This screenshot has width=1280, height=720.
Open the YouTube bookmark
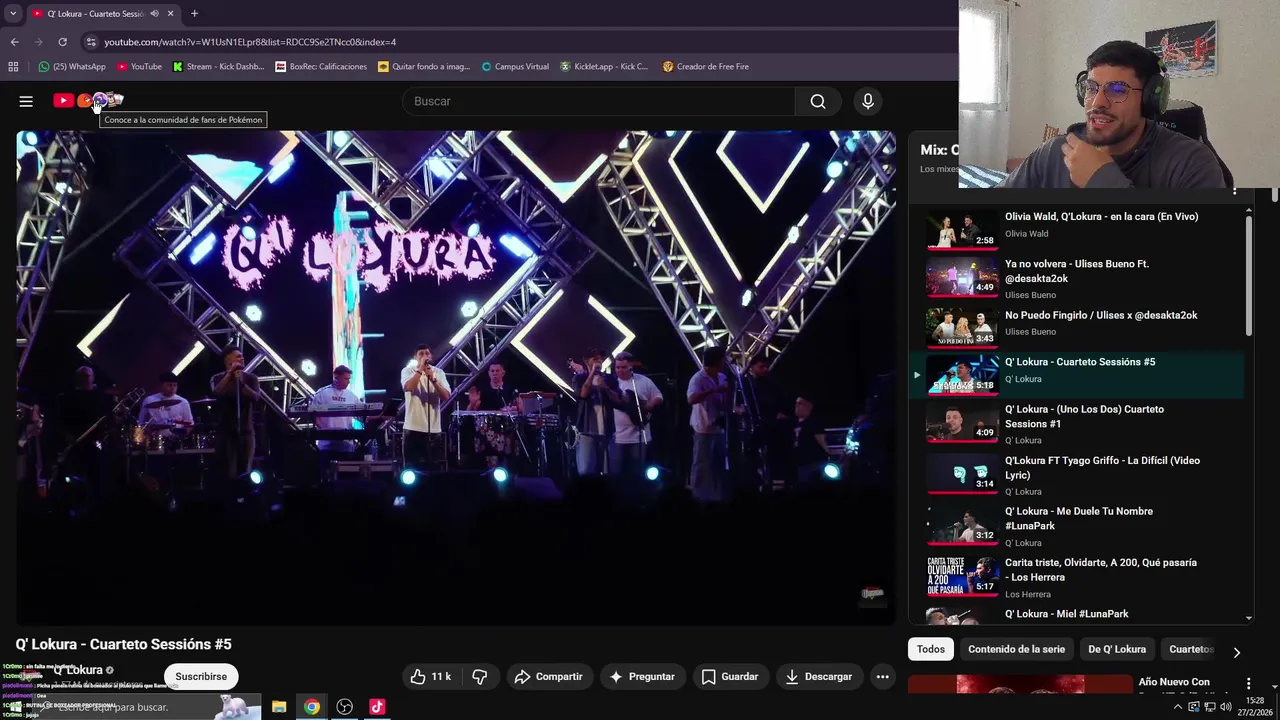coord(139,66)
